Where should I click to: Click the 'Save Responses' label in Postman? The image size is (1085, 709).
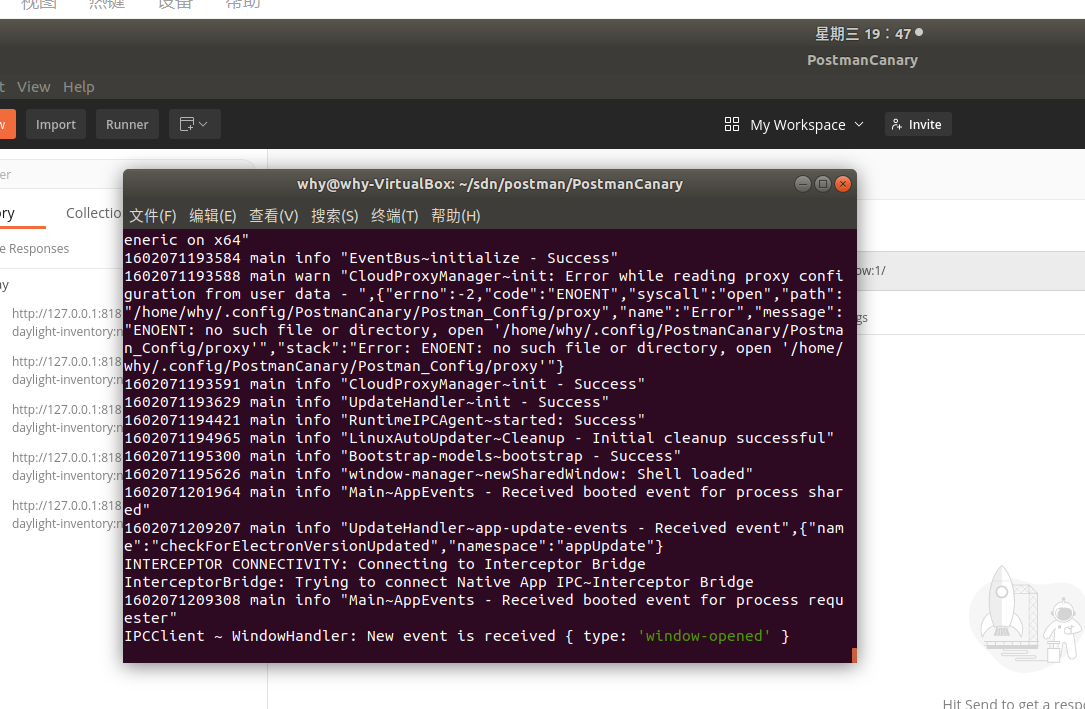click(35, 248)
